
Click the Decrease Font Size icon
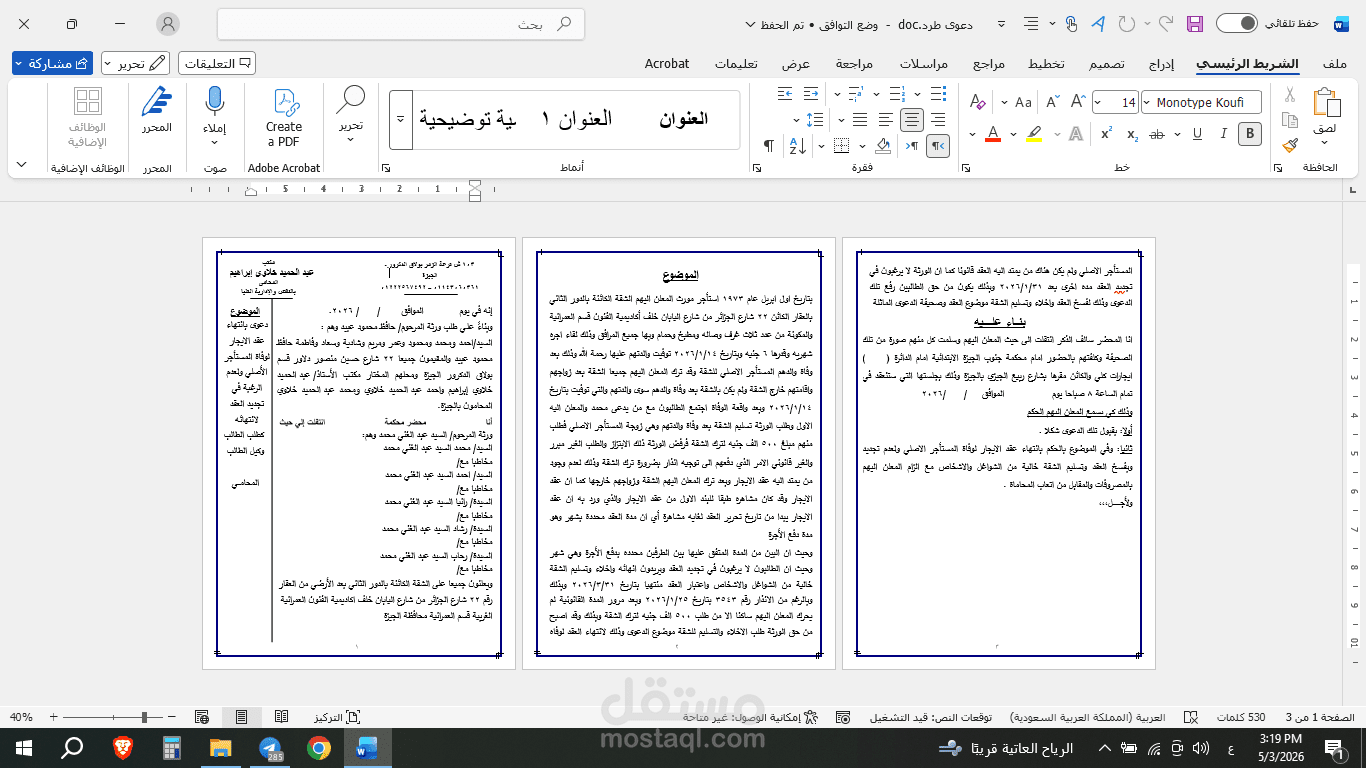click(x=1053, y=102)
